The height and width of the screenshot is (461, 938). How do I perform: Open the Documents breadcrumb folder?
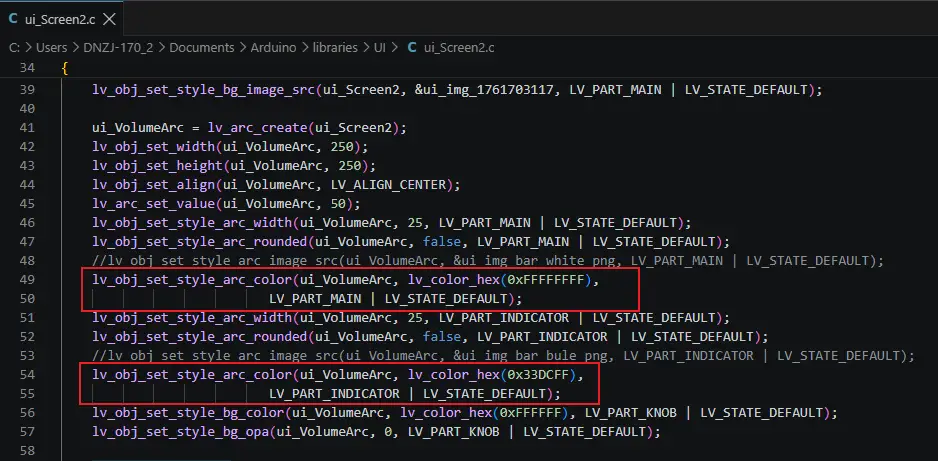[x=202, y=47]
